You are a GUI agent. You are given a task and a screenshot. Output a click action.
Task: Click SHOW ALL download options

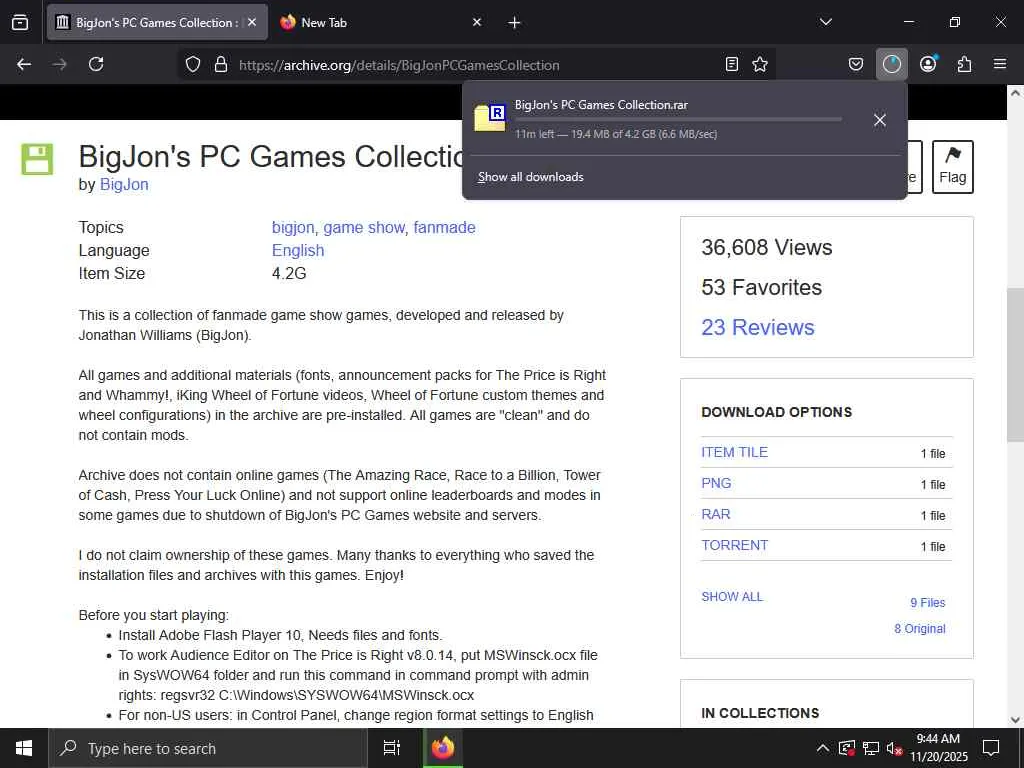pyautogui.click(x=732, y=597)
